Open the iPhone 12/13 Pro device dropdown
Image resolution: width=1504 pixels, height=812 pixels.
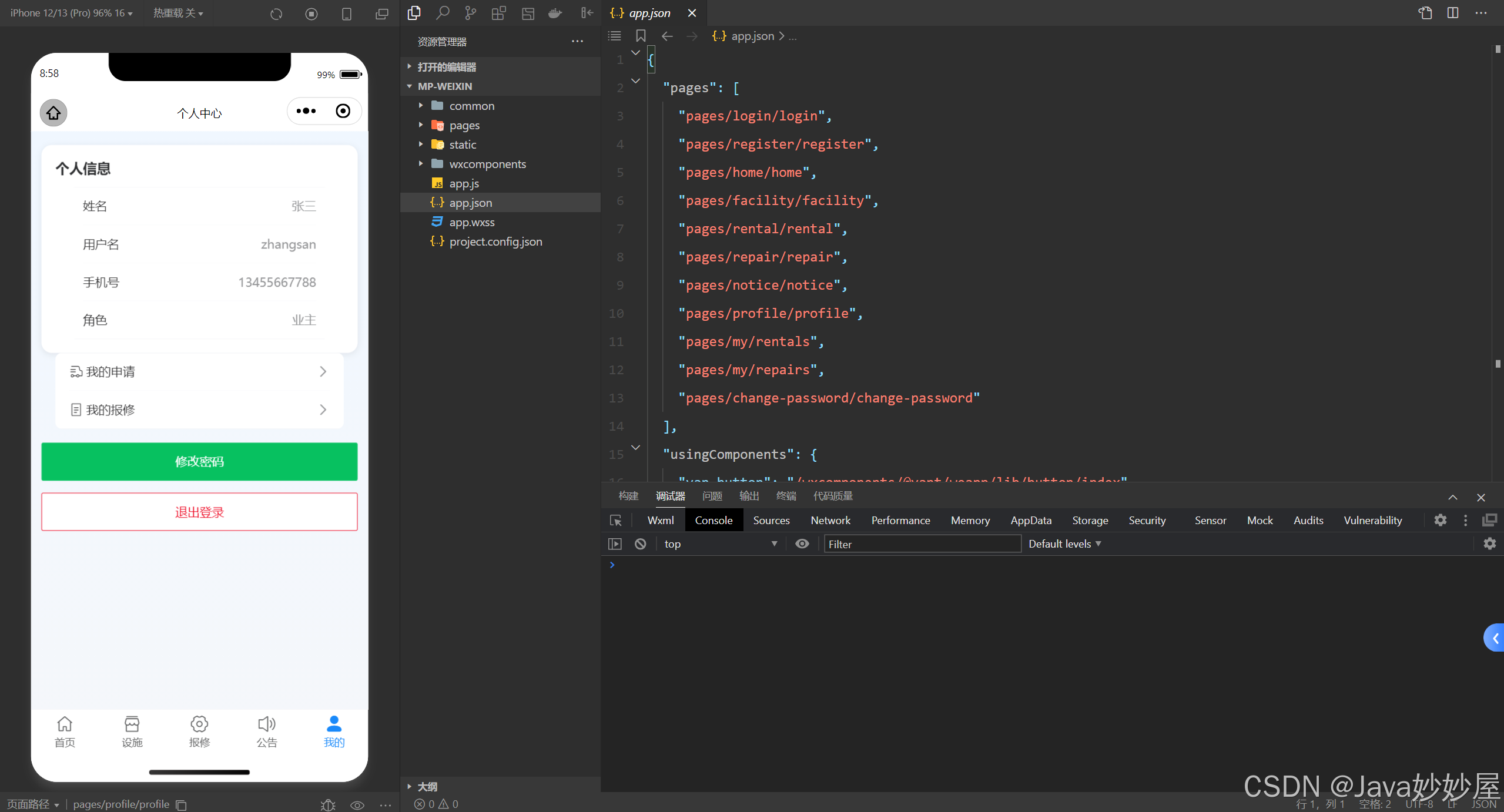point(71,13)
